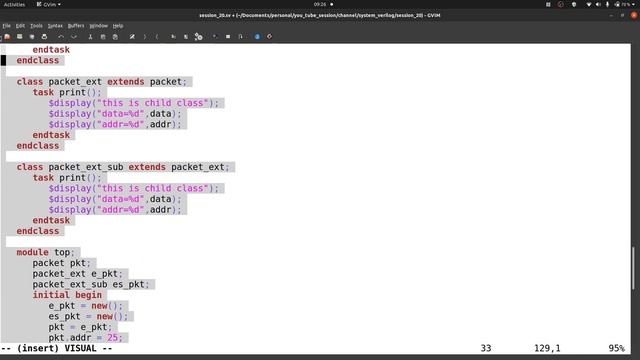
Task: Click the vertical scrollbar thumb on right edge
Action: 633,268
